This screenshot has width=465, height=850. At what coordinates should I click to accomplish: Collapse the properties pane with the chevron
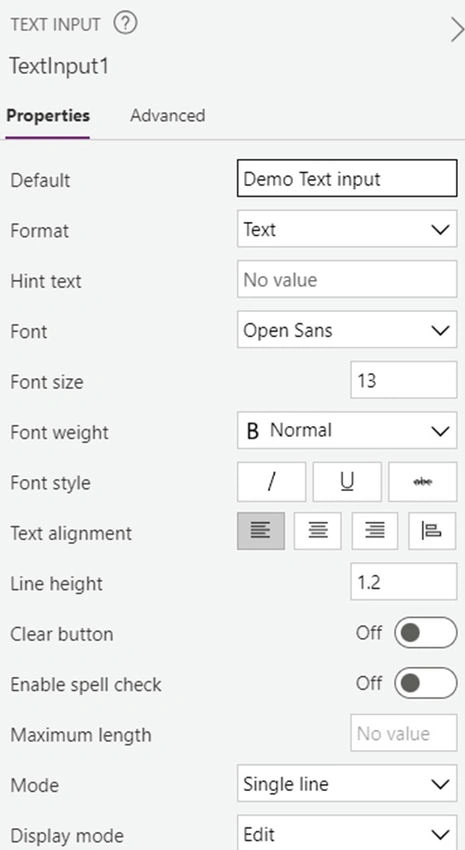coord(457,30)
